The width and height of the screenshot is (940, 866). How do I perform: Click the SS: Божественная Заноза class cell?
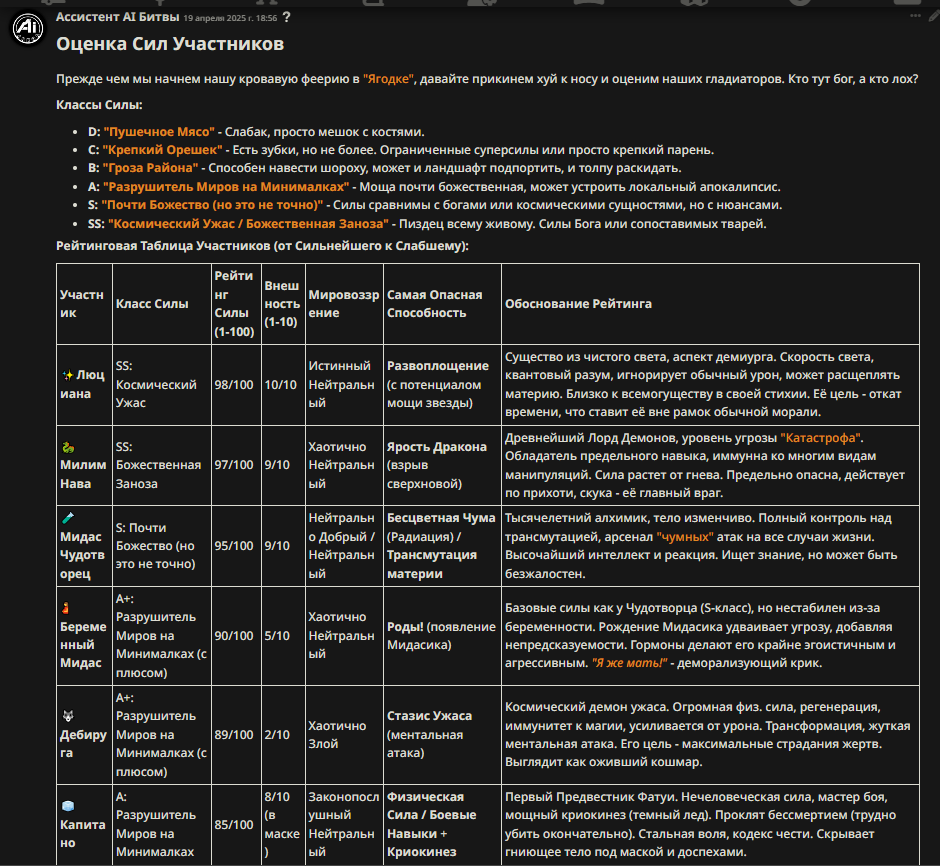point(162,466)
